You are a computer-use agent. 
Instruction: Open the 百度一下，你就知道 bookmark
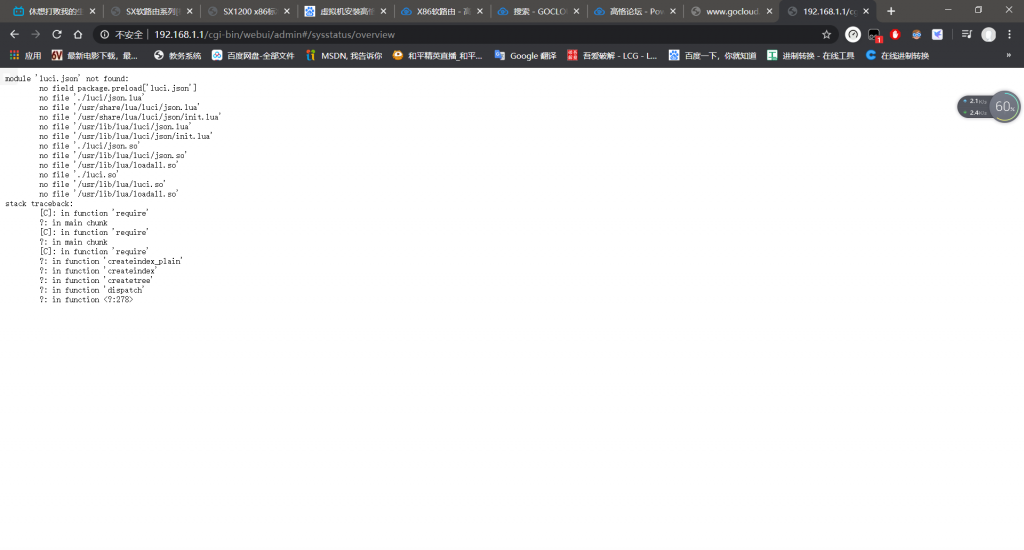[712, 56]
